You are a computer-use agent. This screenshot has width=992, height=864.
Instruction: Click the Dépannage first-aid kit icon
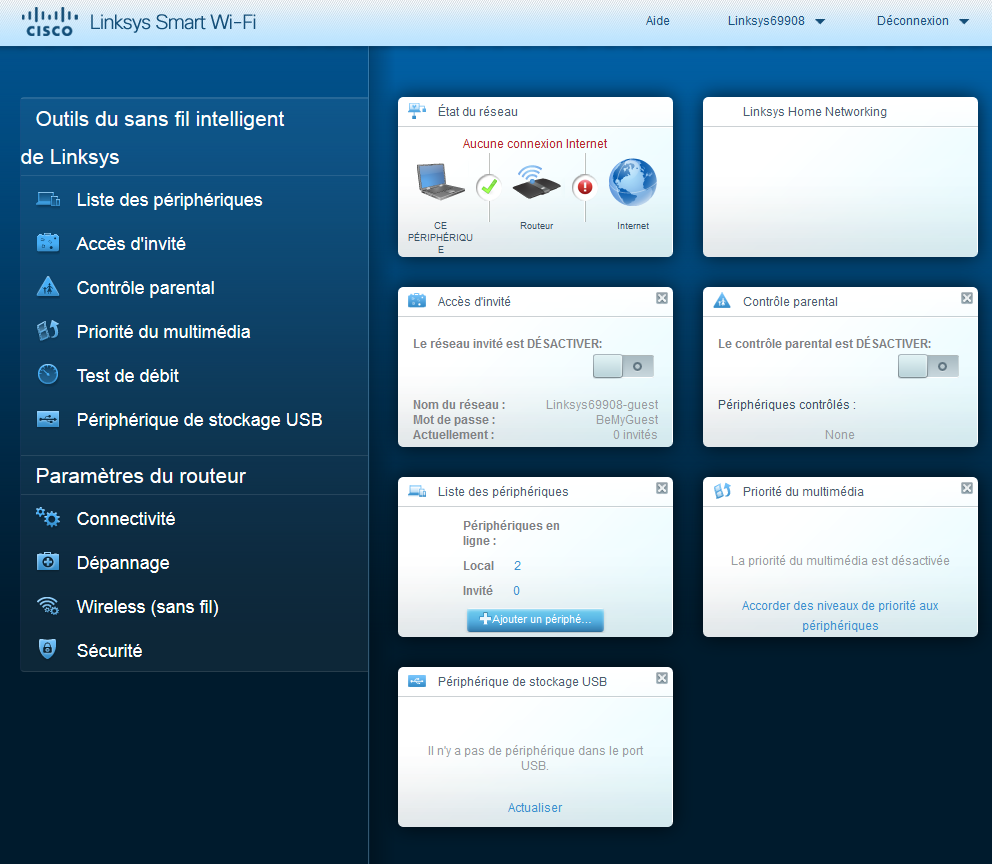coord(48,562)
